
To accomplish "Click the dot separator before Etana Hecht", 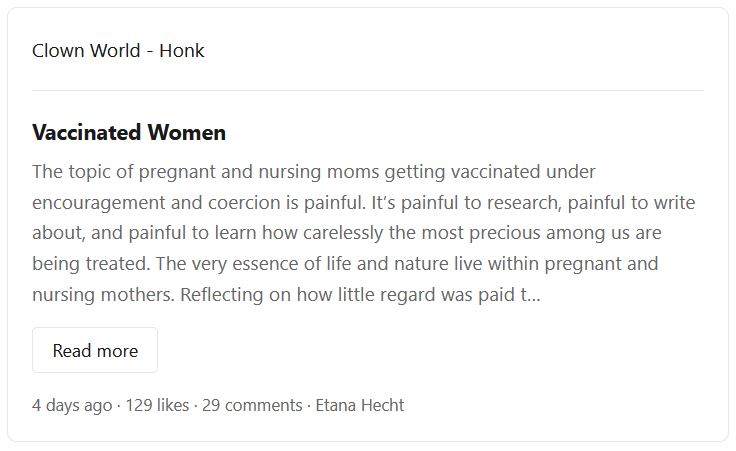I will point(309,405).
